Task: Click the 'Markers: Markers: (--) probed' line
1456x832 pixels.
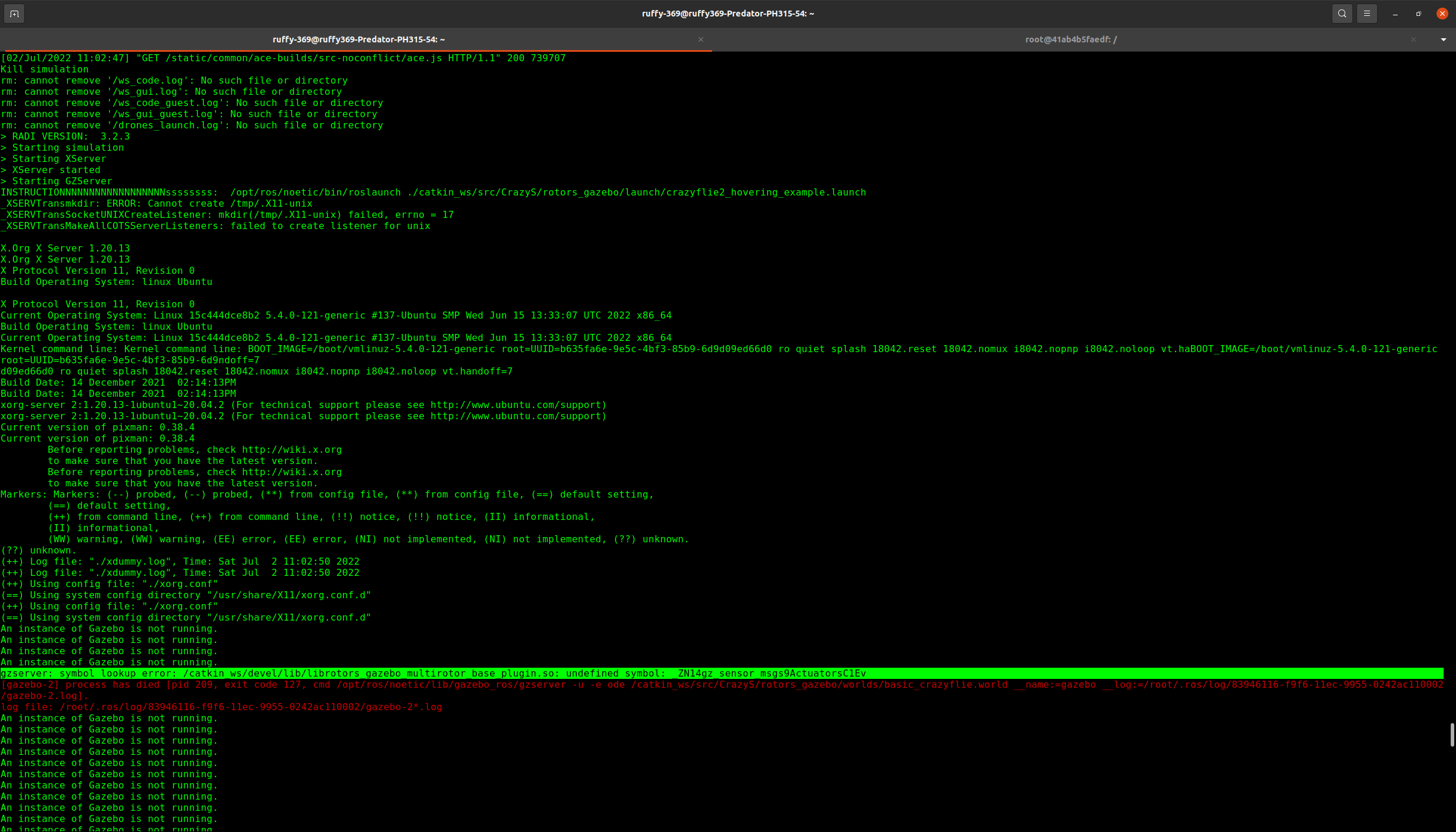Action: pos(327,494)
